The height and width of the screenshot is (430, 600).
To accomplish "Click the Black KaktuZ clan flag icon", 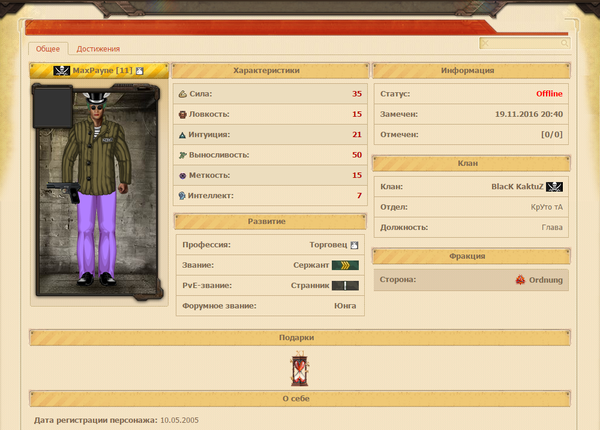I will click(555, 187).
